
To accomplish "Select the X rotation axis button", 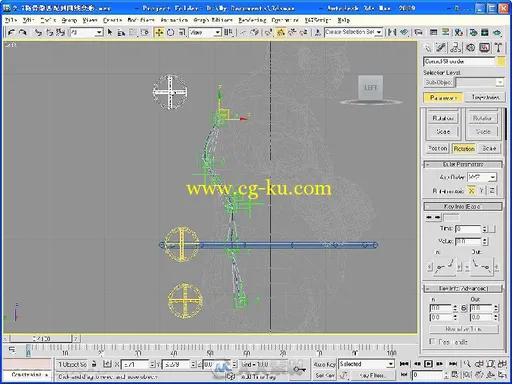I will pos(471,191).
